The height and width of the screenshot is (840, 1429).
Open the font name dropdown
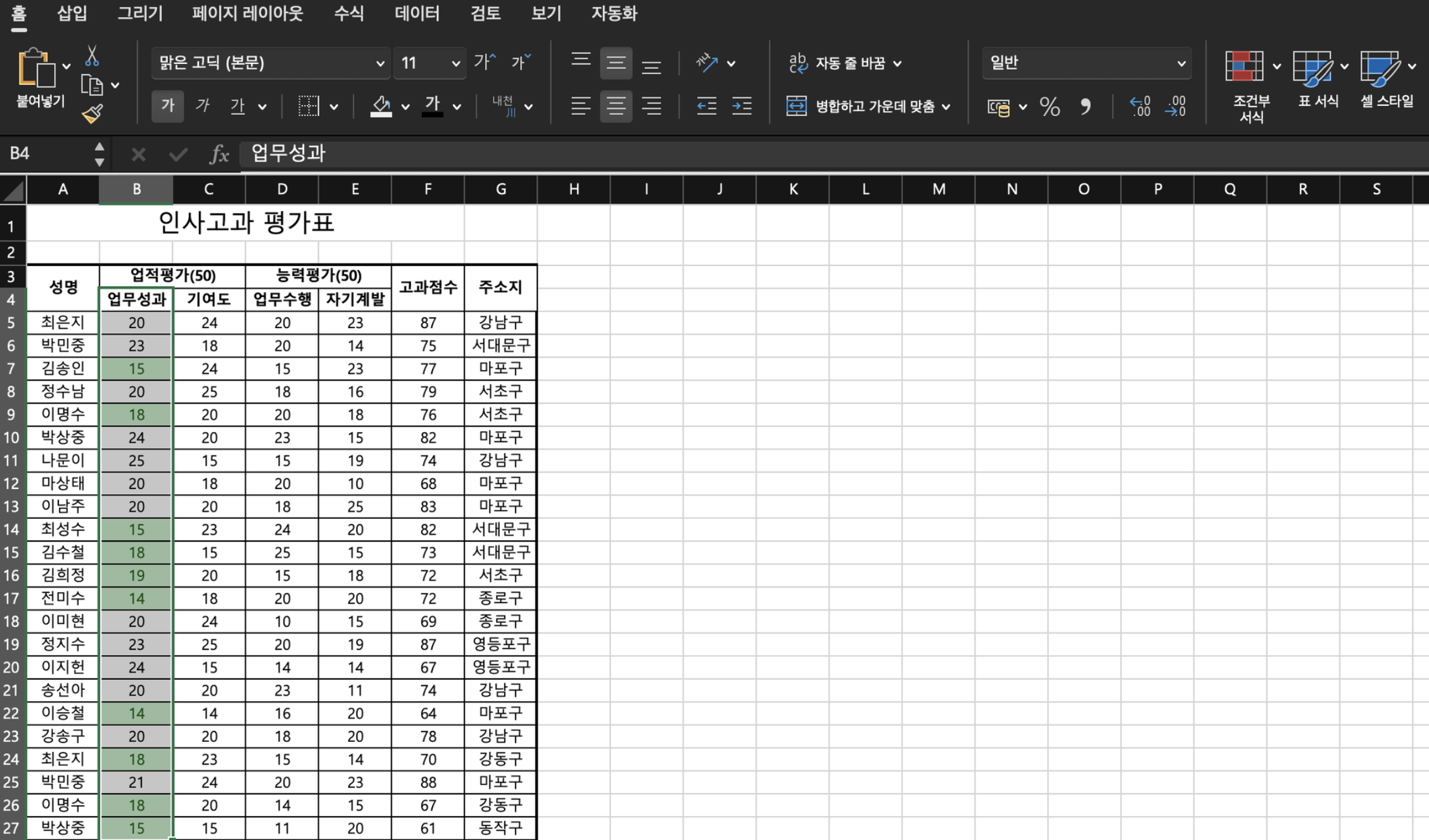(379, 63)
